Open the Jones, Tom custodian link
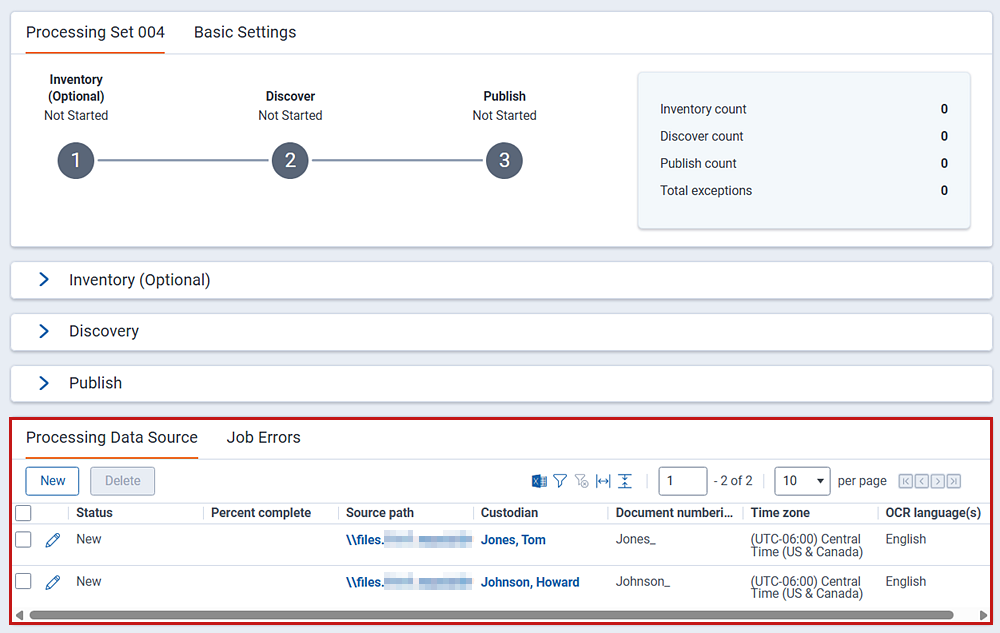 (x=513, y=539)
